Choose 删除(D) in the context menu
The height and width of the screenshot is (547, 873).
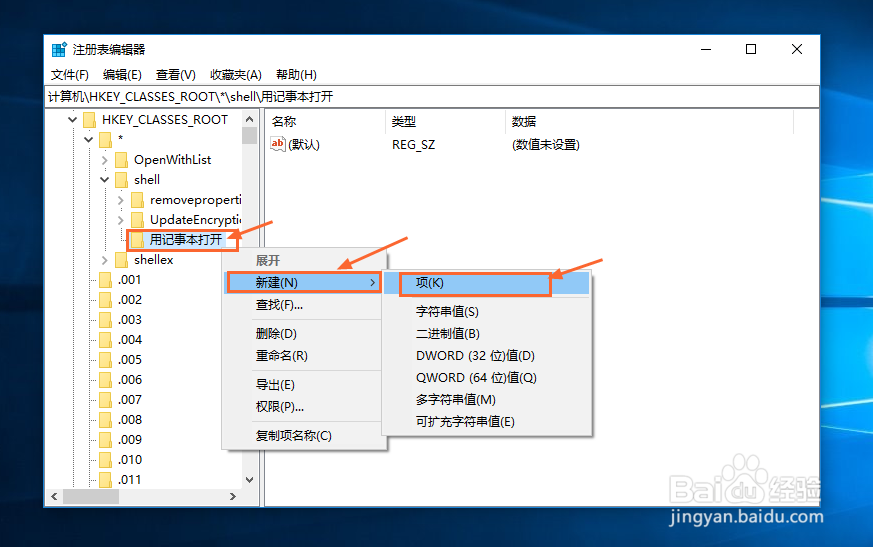click(304, 334)
